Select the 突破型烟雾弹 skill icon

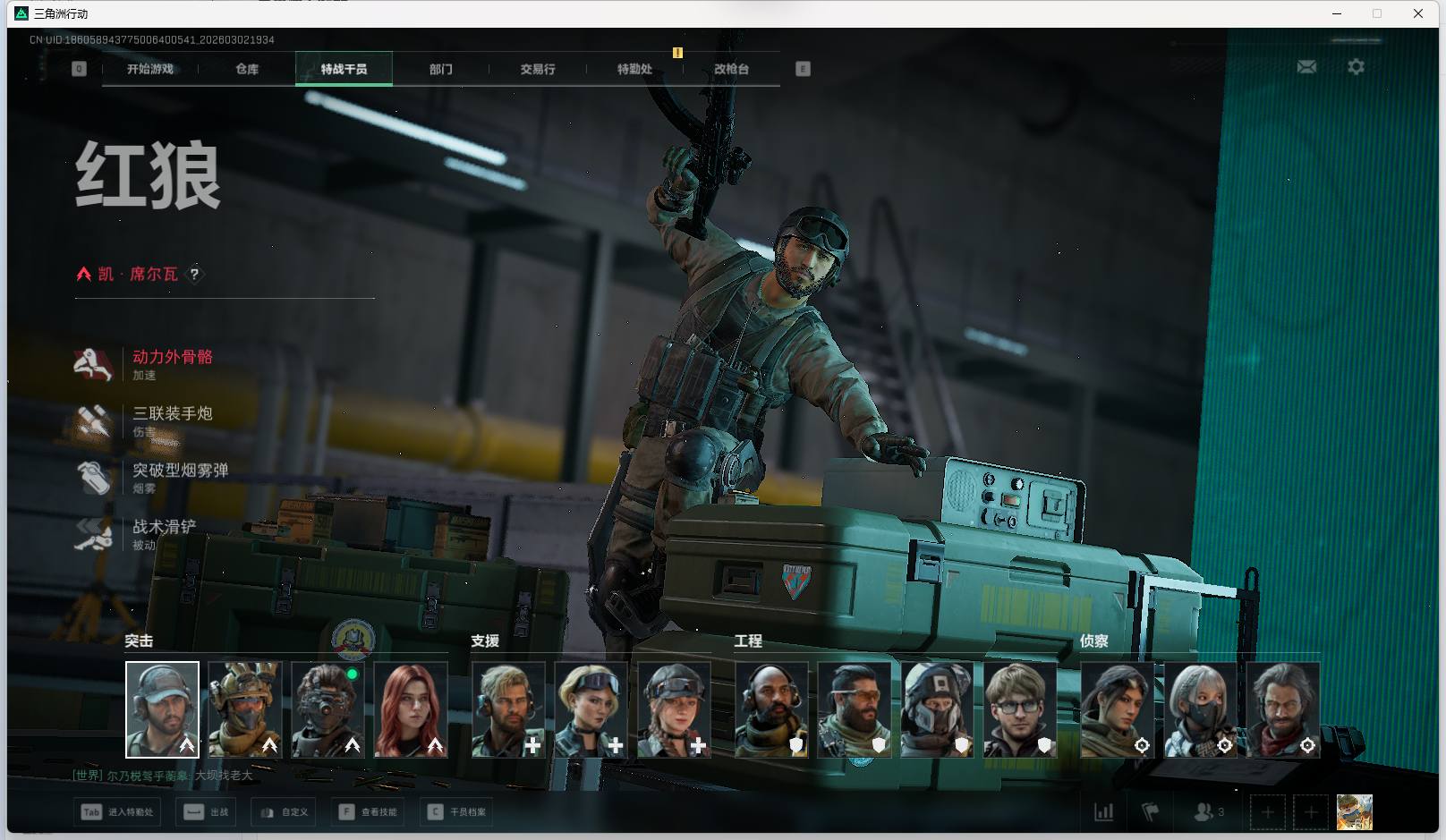tap(93, 477)
